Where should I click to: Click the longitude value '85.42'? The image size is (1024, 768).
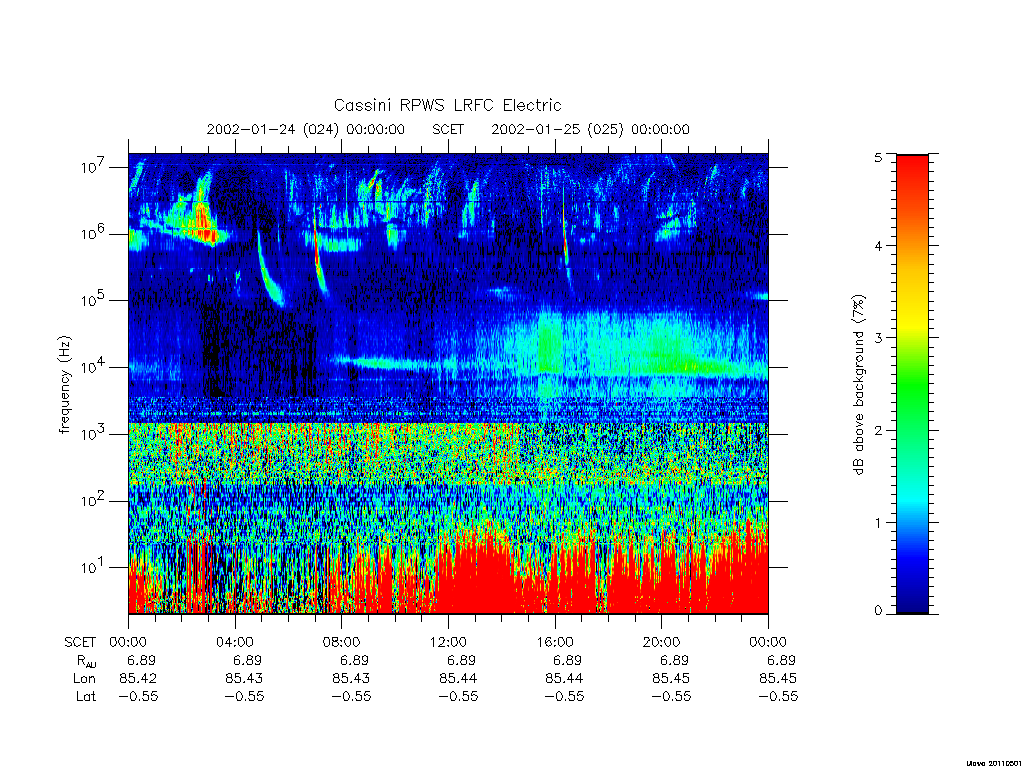click(138, 679)
